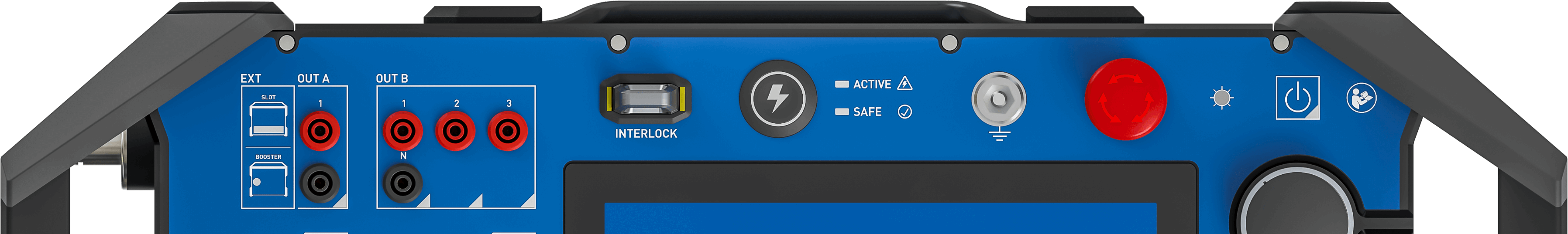This screenshot has height=234, width=1568.
Task: Click the brightness sun icon
Action: click(1222, 98)
